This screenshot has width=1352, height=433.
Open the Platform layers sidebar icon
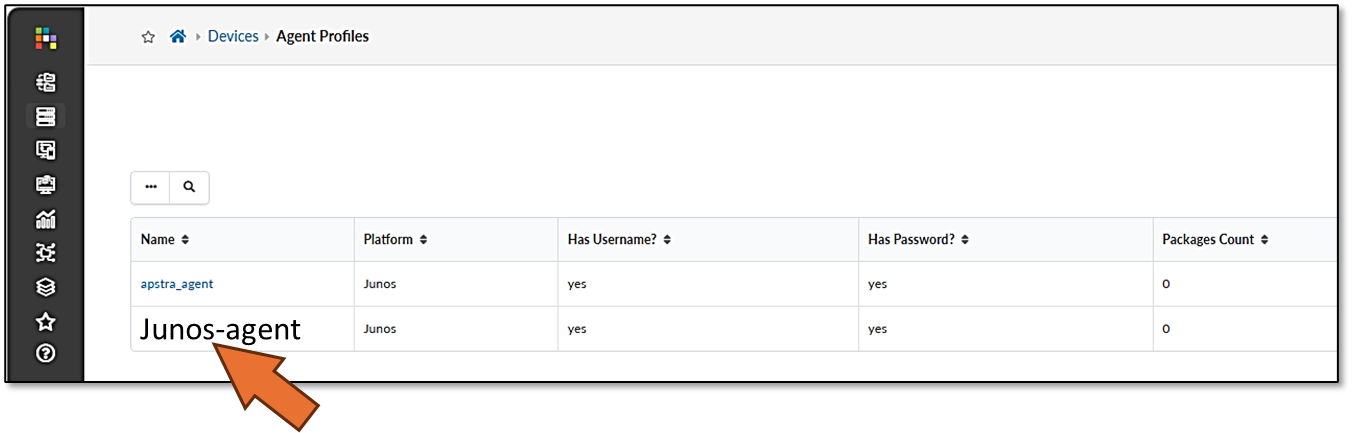click(x=45, y=287)
